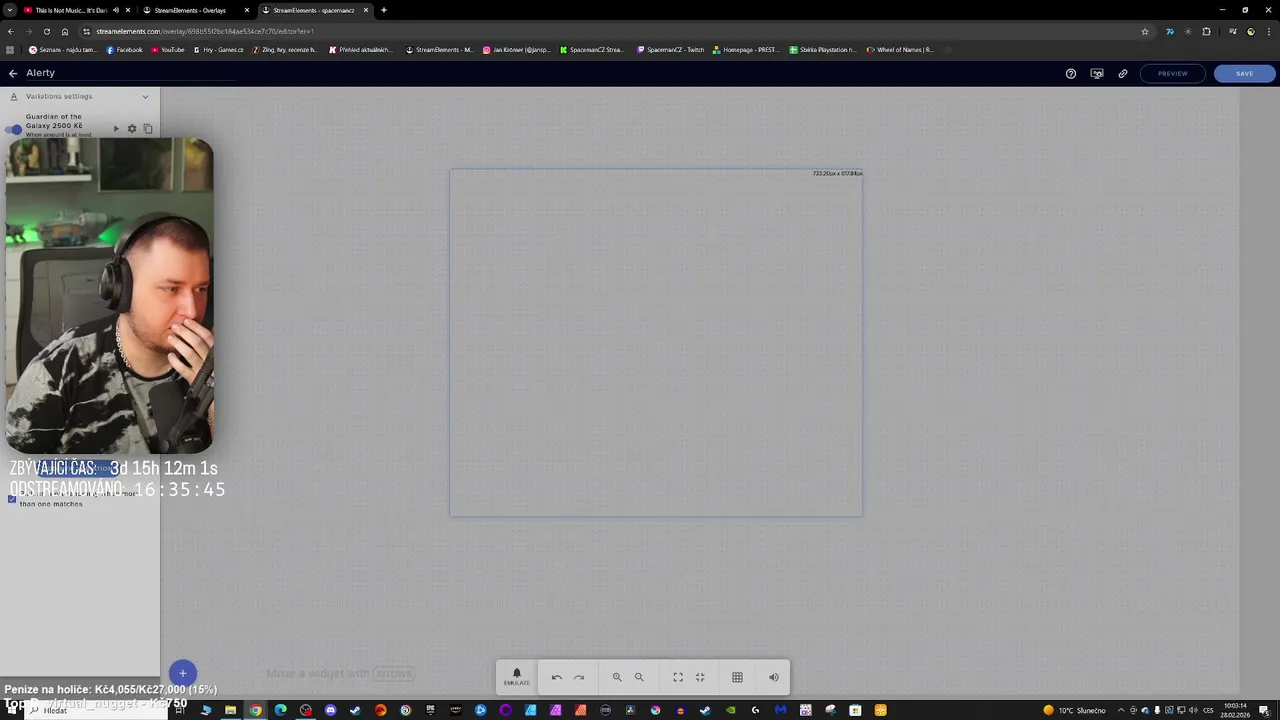Expand canvas to fit screen
The height and width of the screenshot is (720, 1280).
click(x=678, y=677)
